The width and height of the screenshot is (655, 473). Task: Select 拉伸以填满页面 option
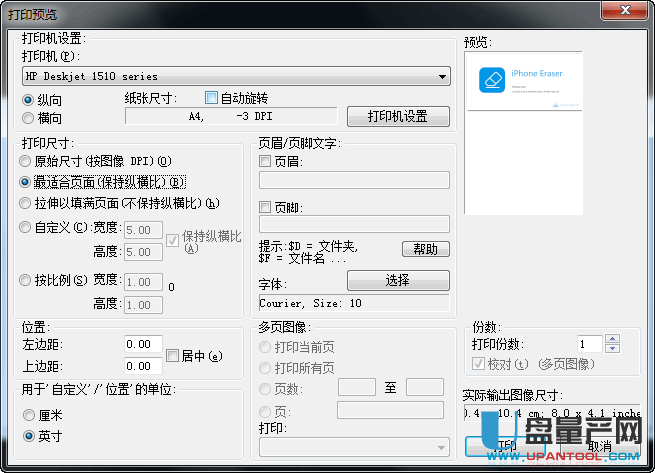[x=26, y=203]
